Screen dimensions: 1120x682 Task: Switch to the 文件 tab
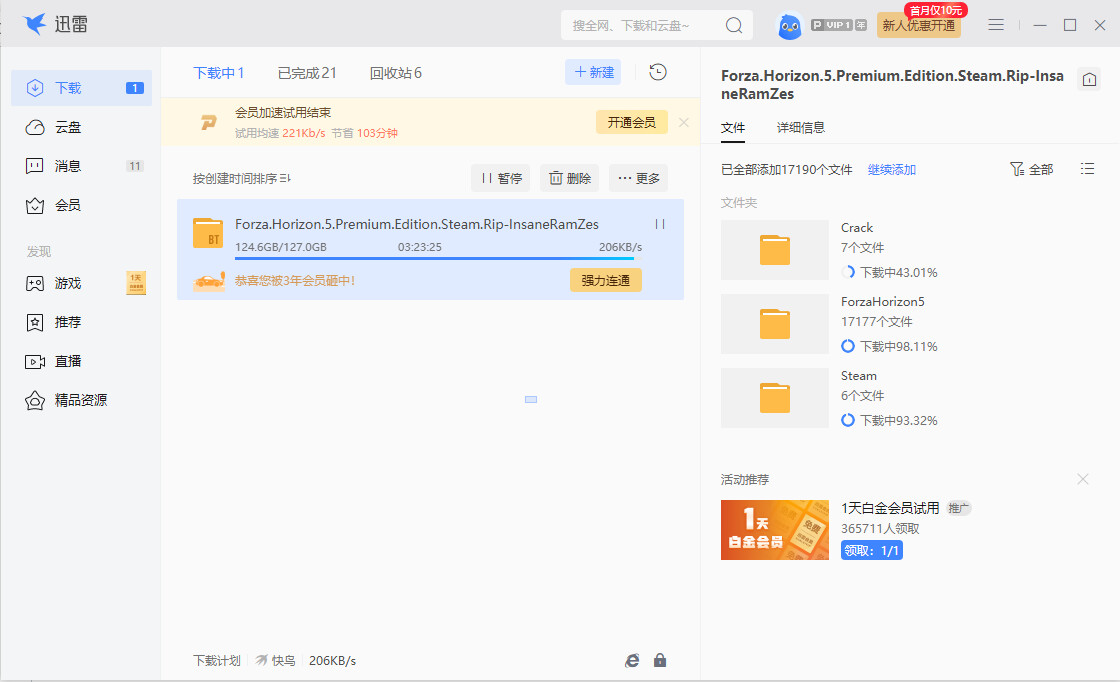point(733,127)
